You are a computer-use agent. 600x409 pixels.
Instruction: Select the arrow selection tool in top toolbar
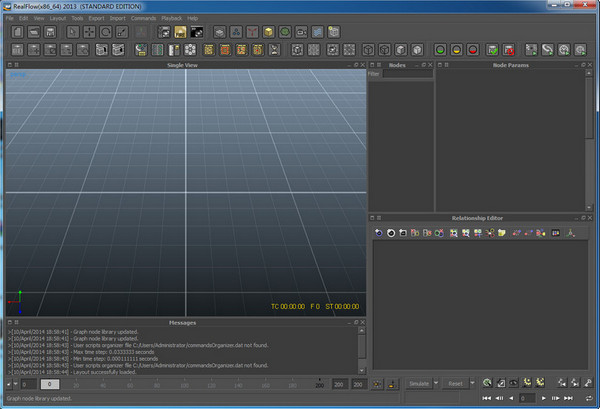click(74, 32)
